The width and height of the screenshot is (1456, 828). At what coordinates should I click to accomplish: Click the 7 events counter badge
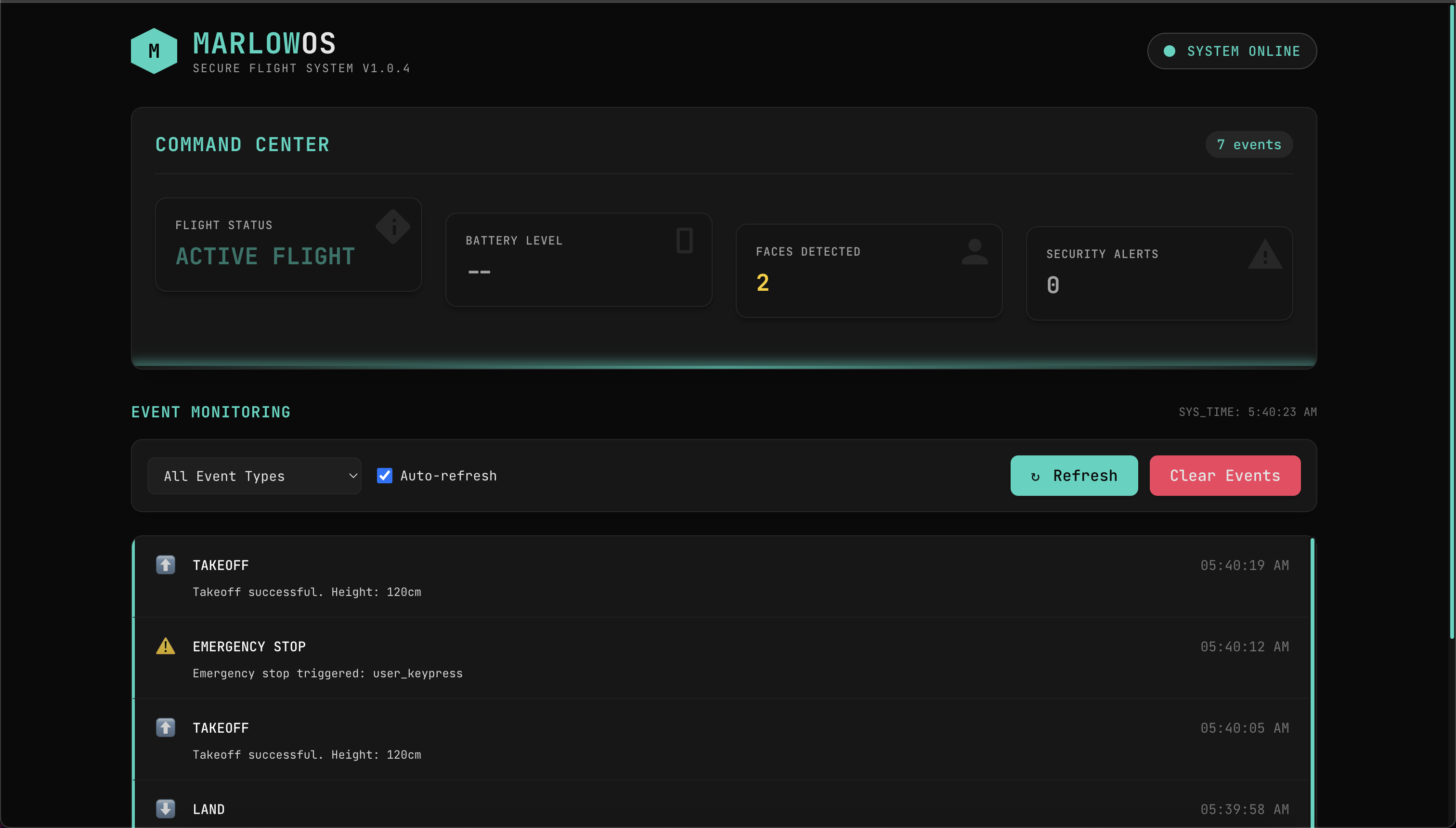tap(1248, 144)
